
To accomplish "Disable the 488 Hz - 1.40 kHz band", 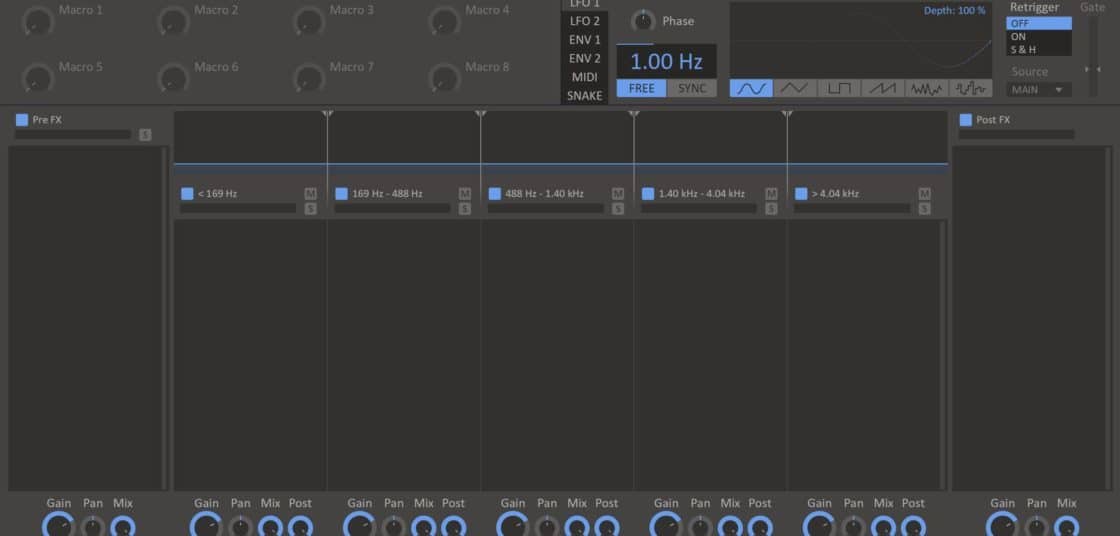I will click(x=494, y=194).
